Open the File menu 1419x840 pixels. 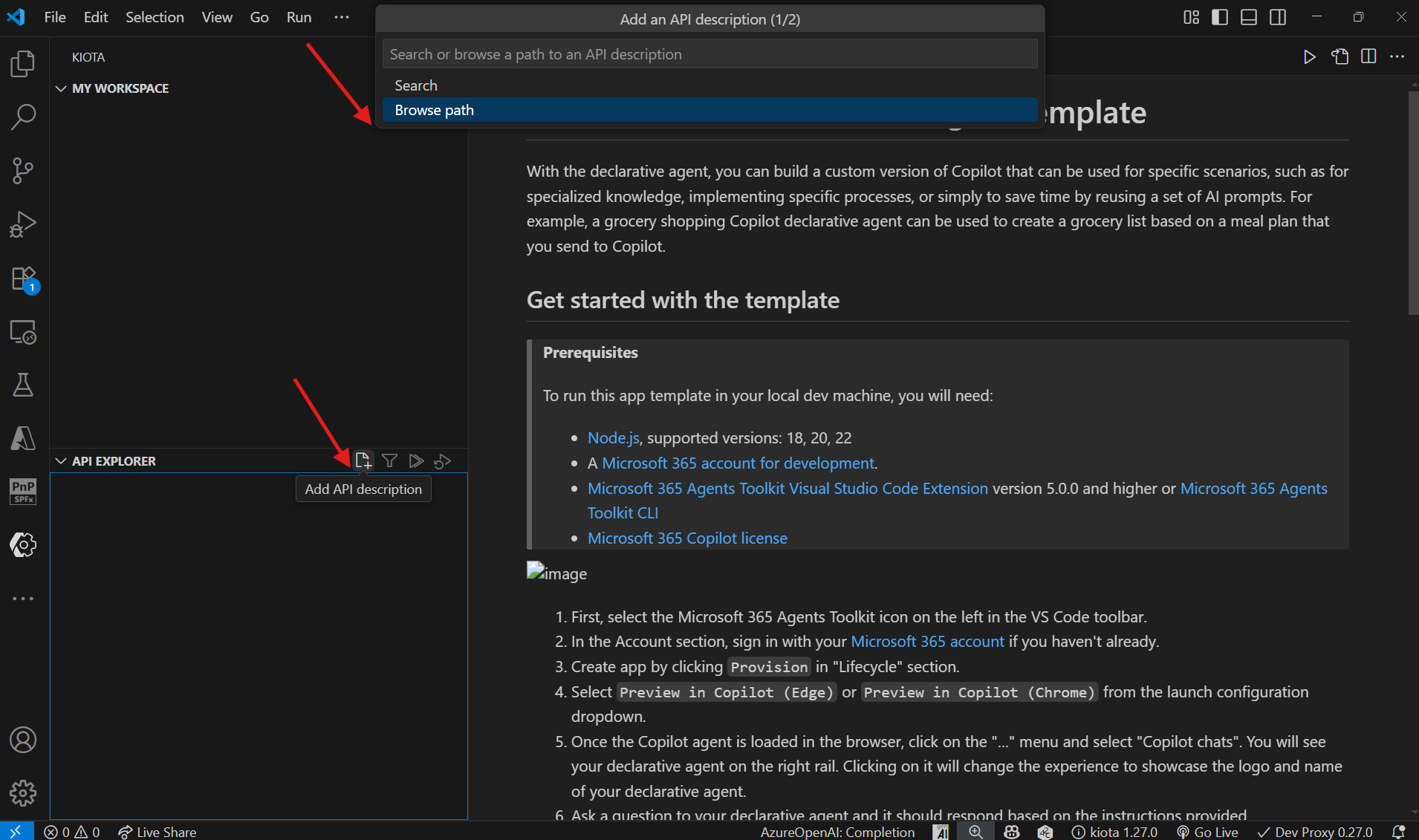(x=55, y=17)
